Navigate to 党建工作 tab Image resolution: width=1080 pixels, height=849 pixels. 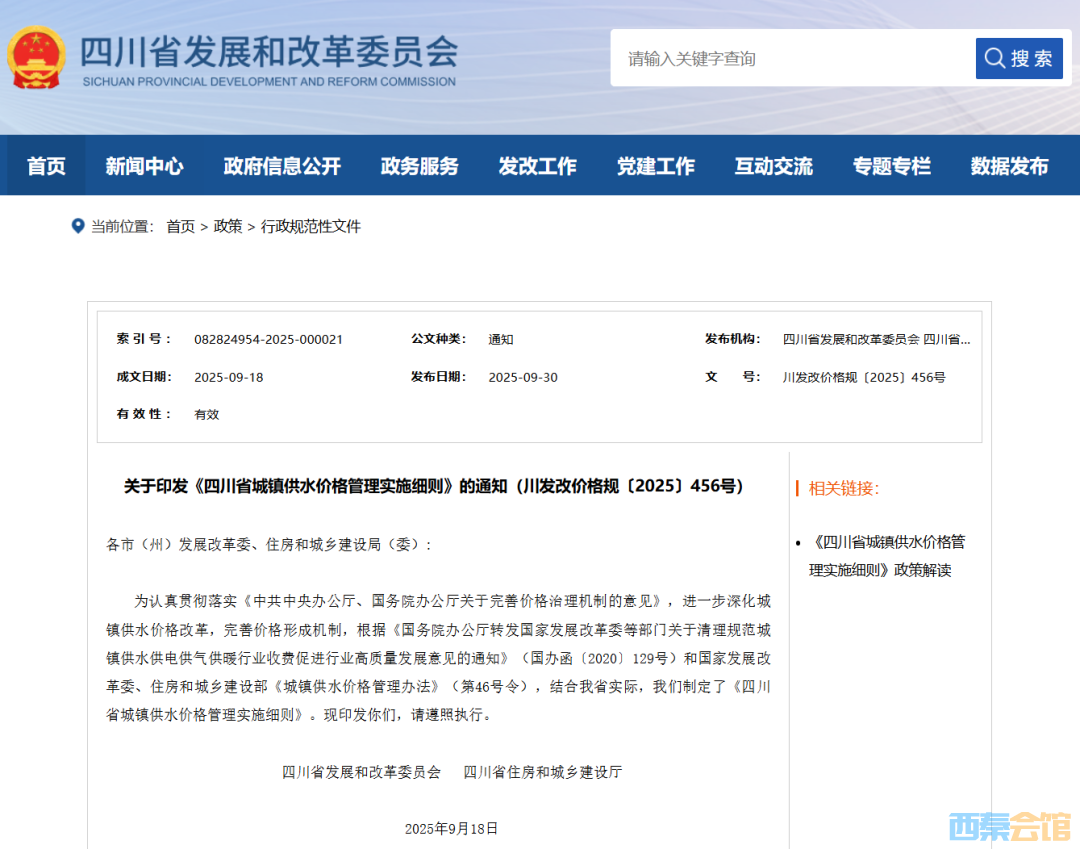655,166
